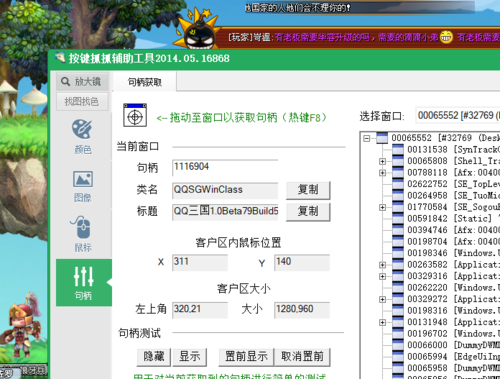Image resolution: width=500 pixels, height=379 pixels.
Task: Copy the class name QQSGWinClass
Action: pos(308,190)
